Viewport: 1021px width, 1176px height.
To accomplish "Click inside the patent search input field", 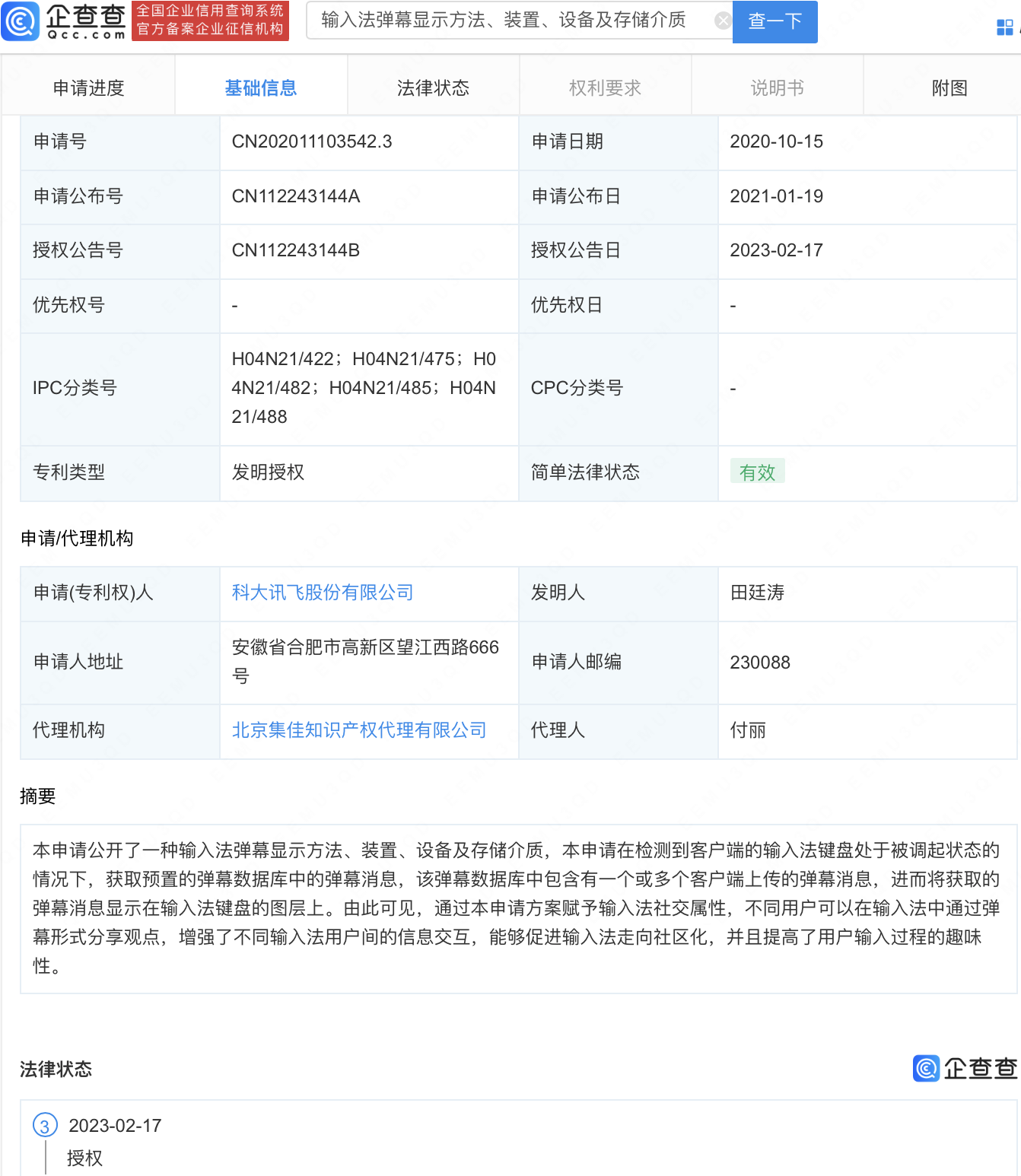I will (502, 20).
